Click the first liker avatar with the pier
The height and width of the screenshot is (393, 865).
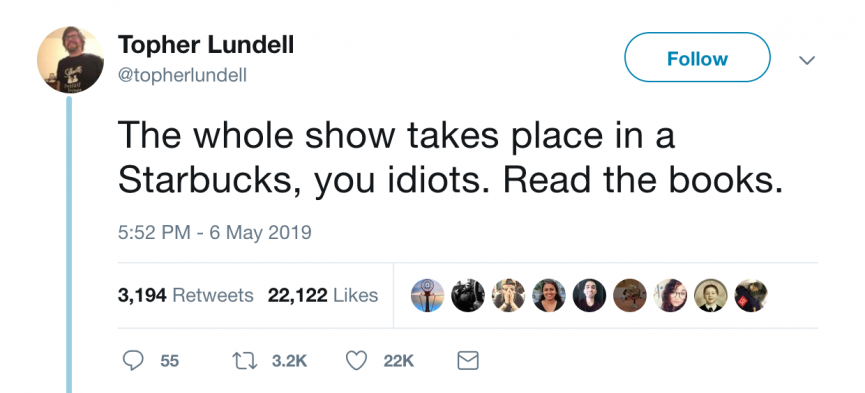pyautogui.click(x=428, y=295)
